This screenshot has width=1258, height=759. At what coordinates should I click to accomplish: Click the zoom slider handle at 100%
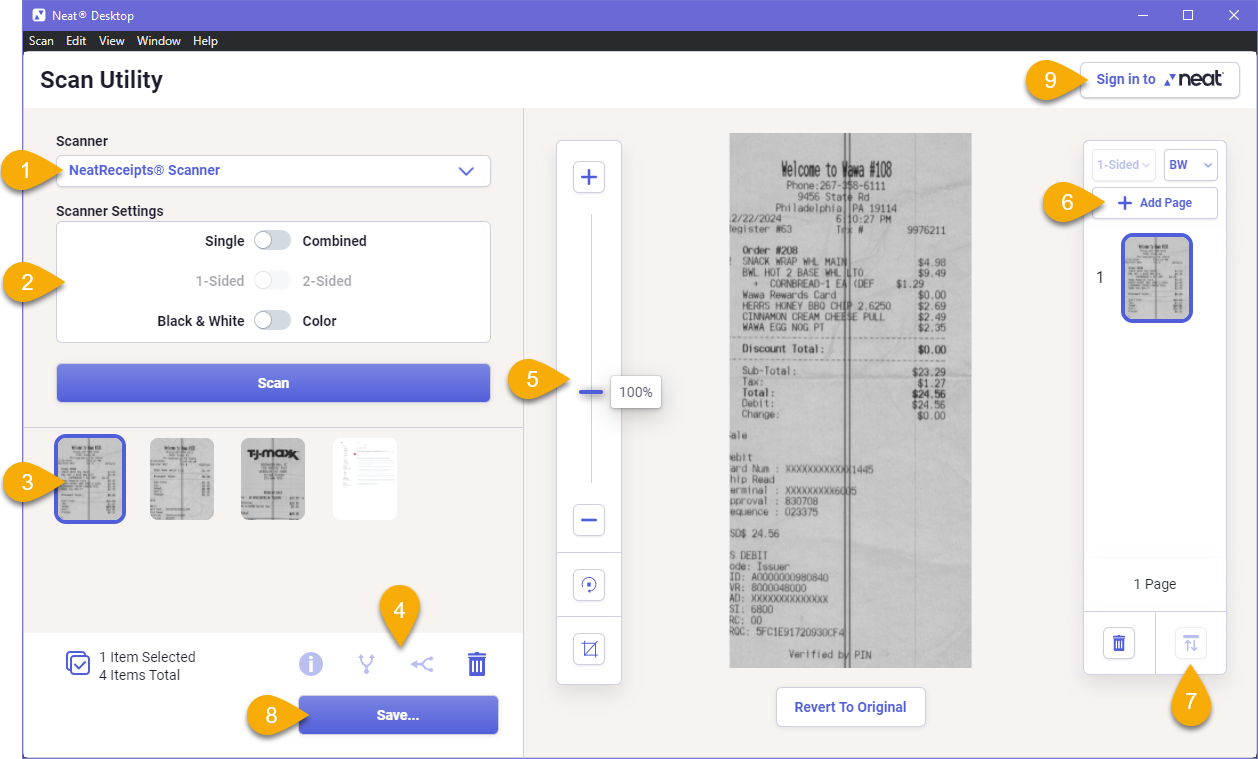click(591, 392)
